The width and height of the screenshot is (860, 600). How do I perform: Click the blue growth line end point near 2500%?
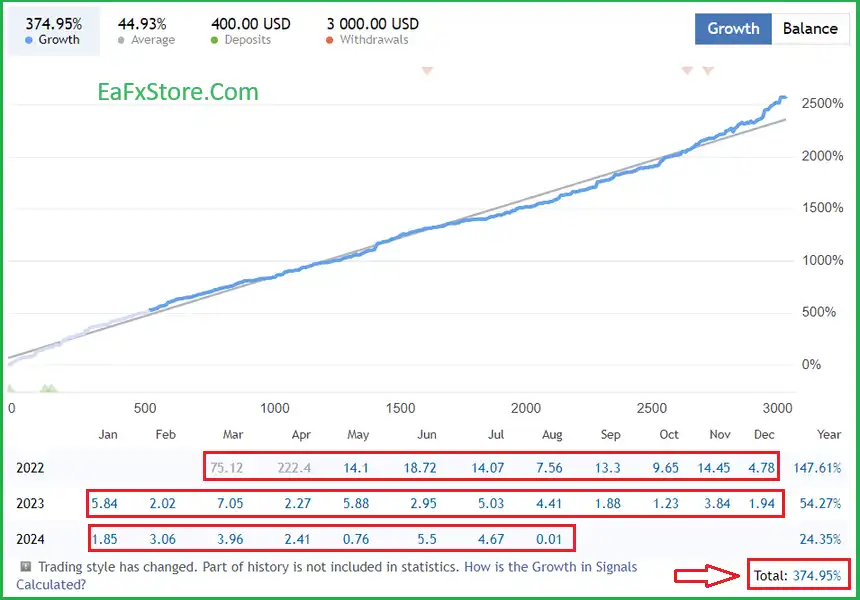[x=783, y=97]
